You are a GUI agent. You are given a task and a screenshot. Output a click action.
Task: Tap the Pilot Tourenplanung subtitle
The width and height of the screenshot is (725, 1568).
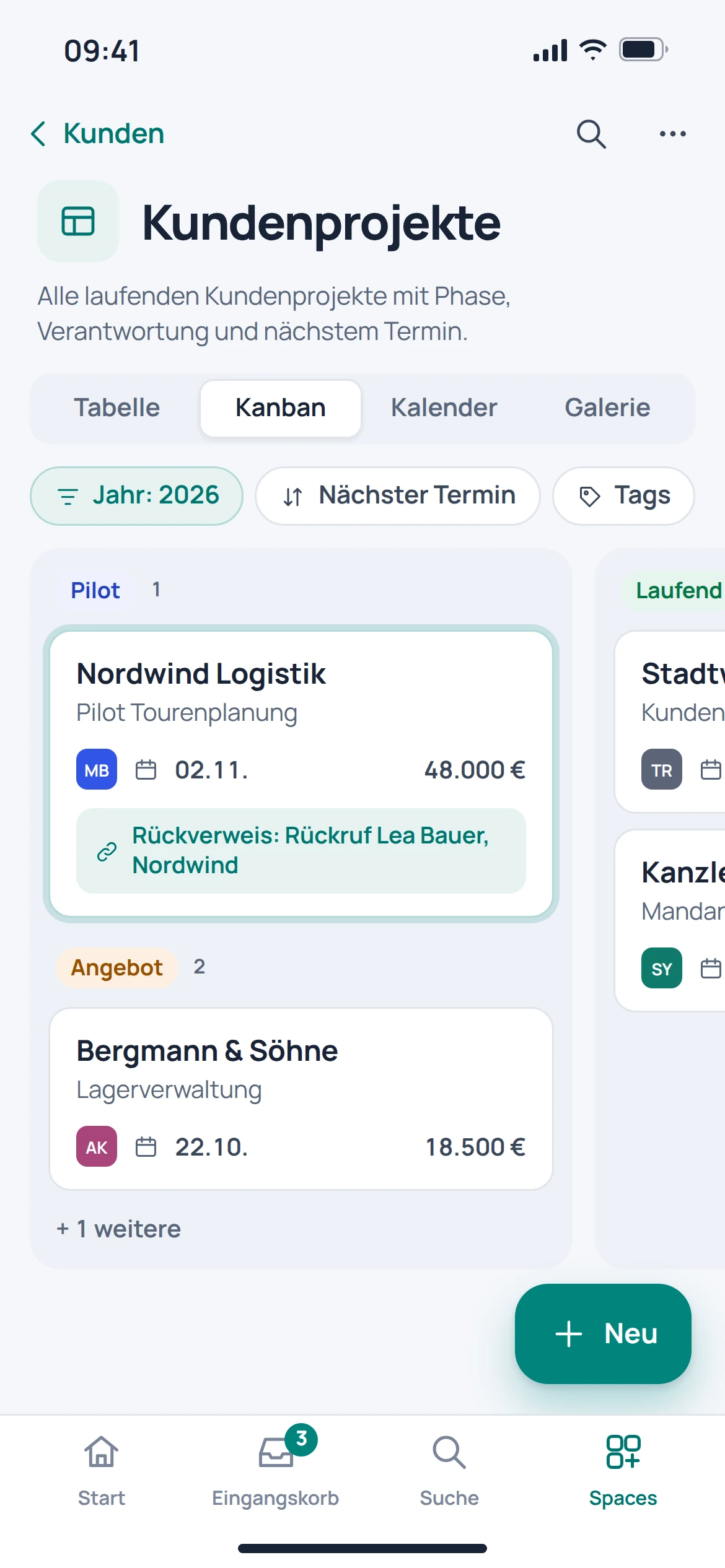point(187,713)
